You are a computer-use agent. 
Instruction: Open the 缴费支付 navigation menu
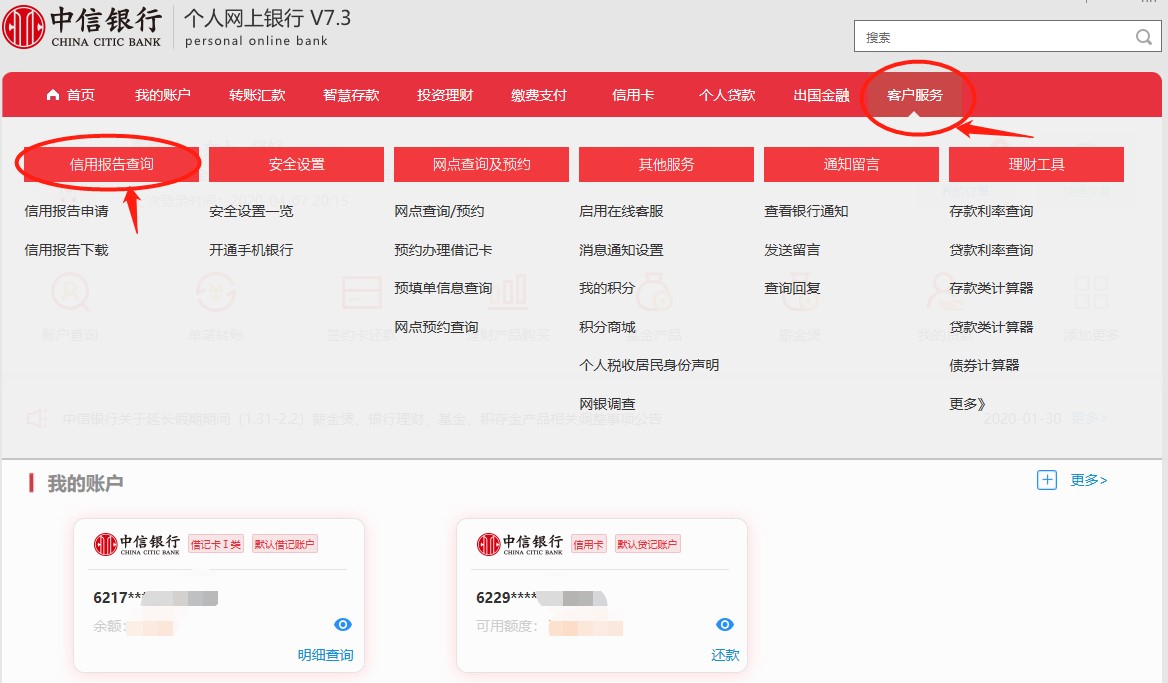tap(539, 95)
